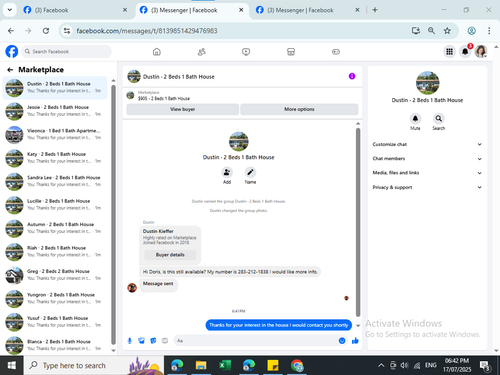Open the Friends icon in top navigation
500x375 pixels.
coord(202,52)
